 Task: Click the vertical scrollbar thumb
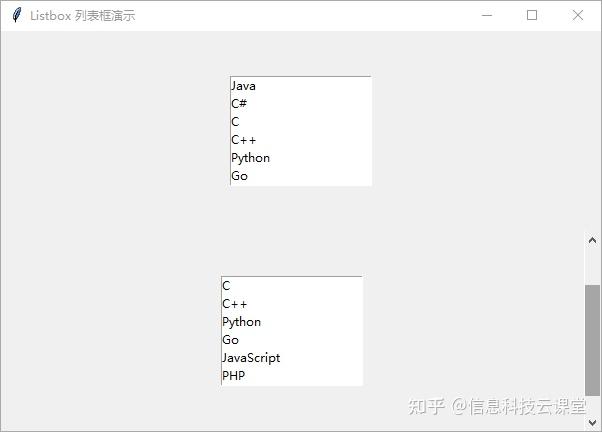click(x=593, y=340)
